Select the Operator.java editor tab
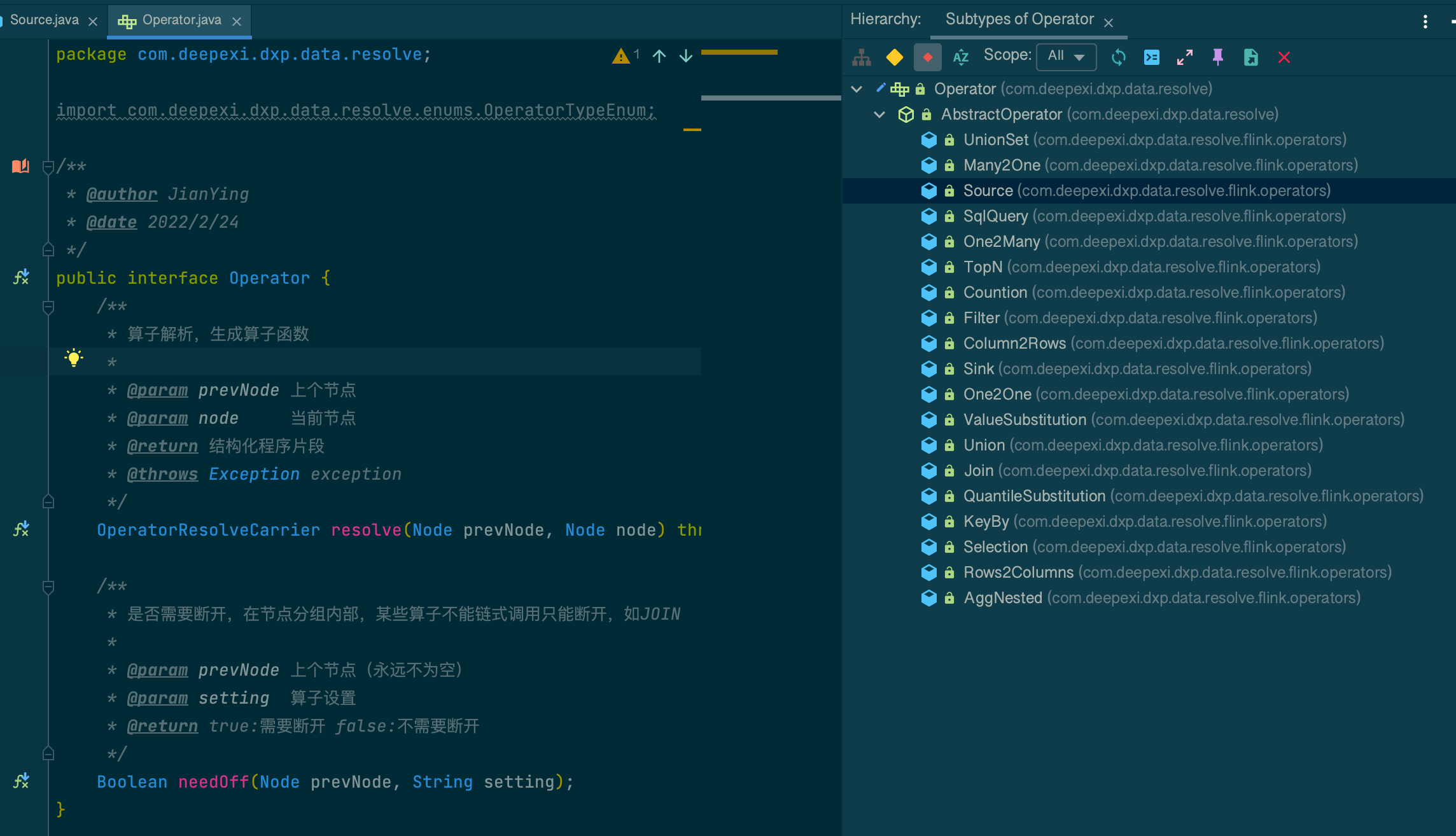1456x836 pixels. point(181,20)
